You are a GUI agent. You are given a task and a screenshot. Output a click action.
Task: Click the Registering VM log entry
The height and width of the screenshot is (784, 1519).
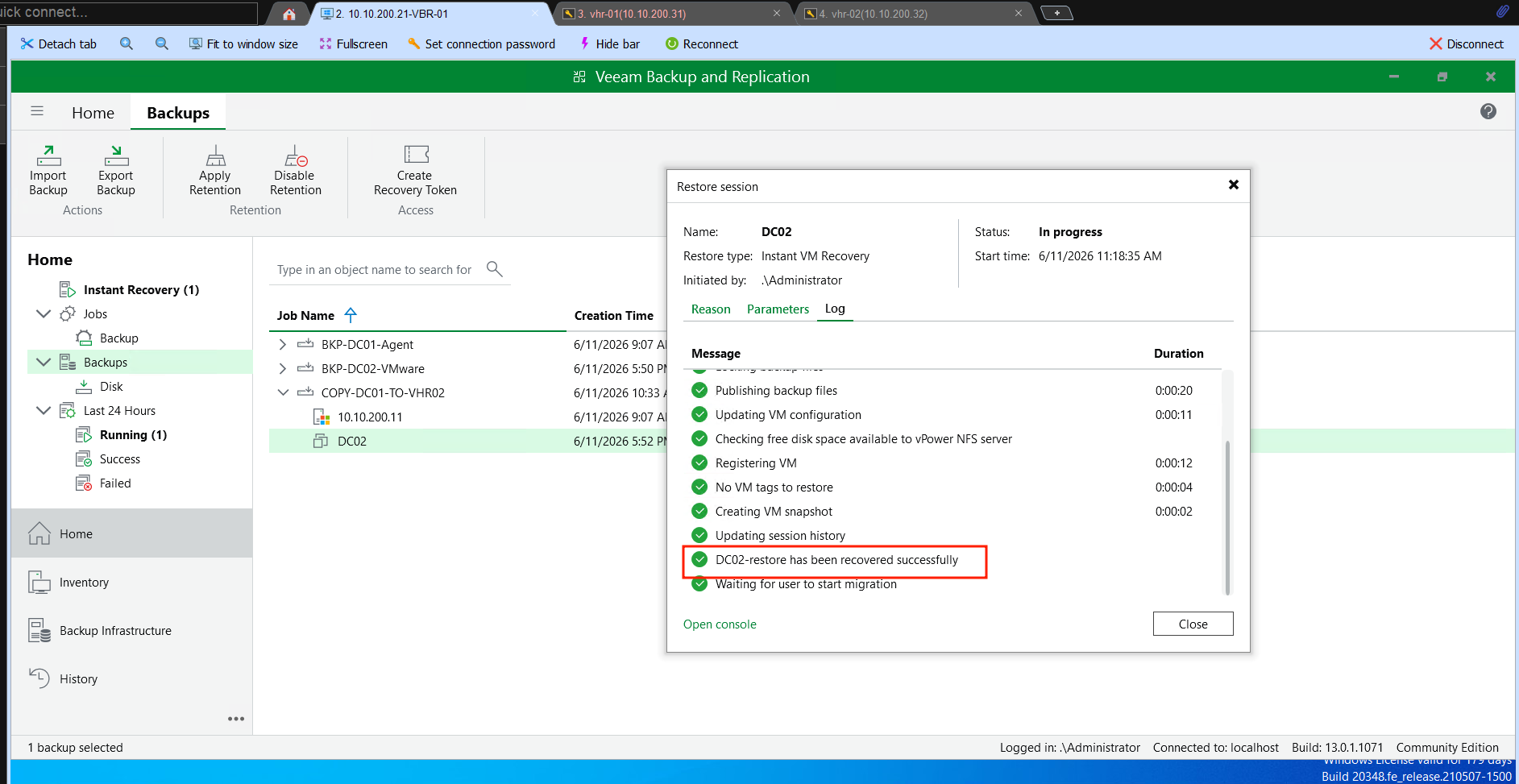click(x=756, y=463)
